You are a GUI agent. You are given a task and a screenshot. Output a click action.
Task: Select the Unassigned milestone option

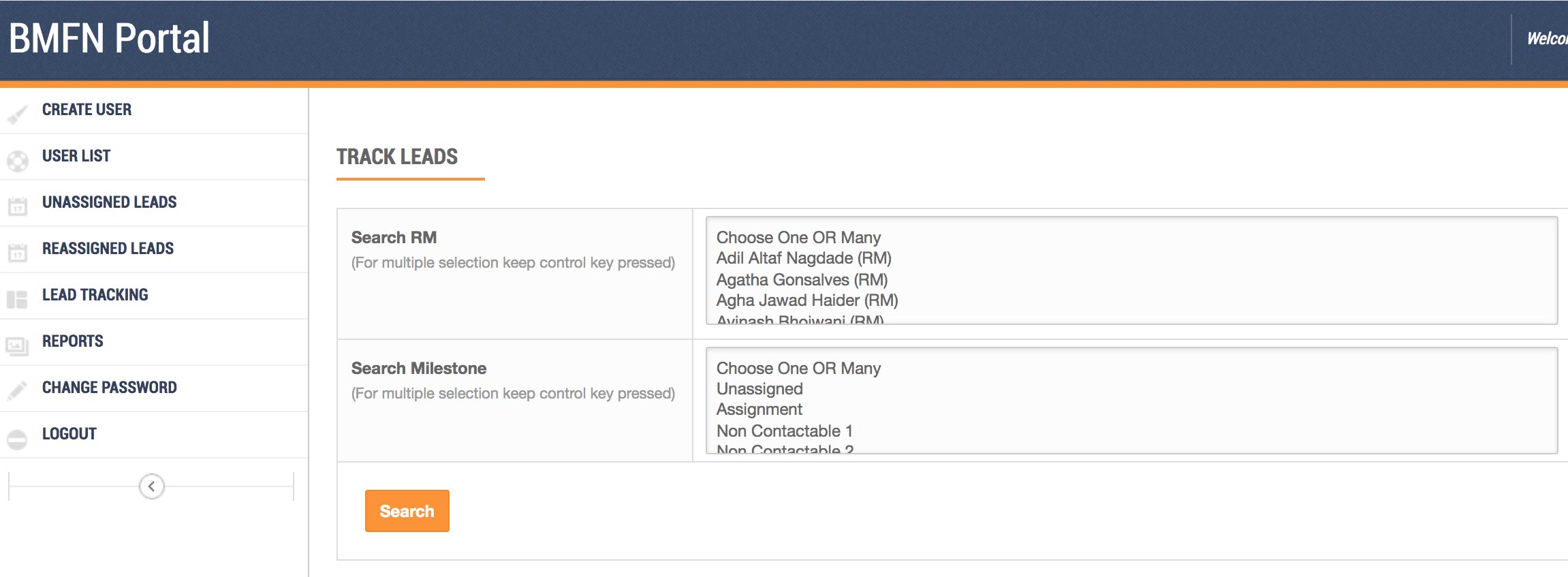coord(759,389)
